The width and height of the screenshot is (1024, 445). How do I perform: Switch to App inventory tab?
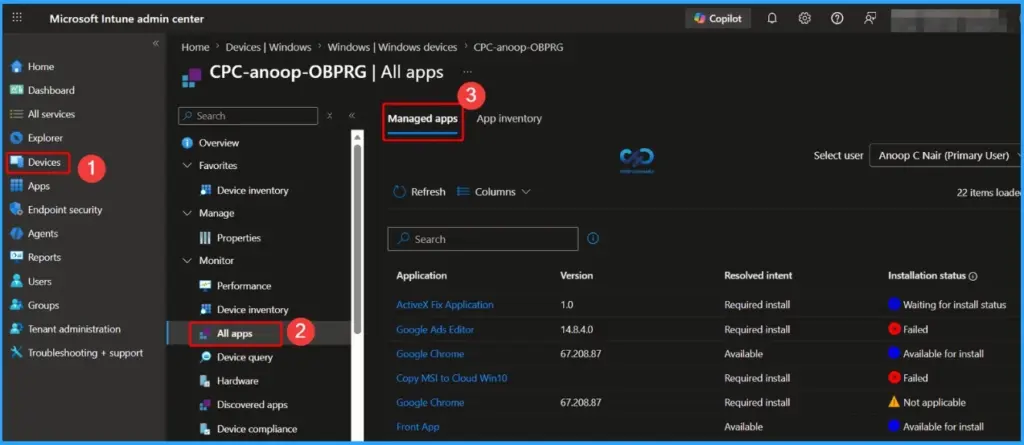point(509,119)
